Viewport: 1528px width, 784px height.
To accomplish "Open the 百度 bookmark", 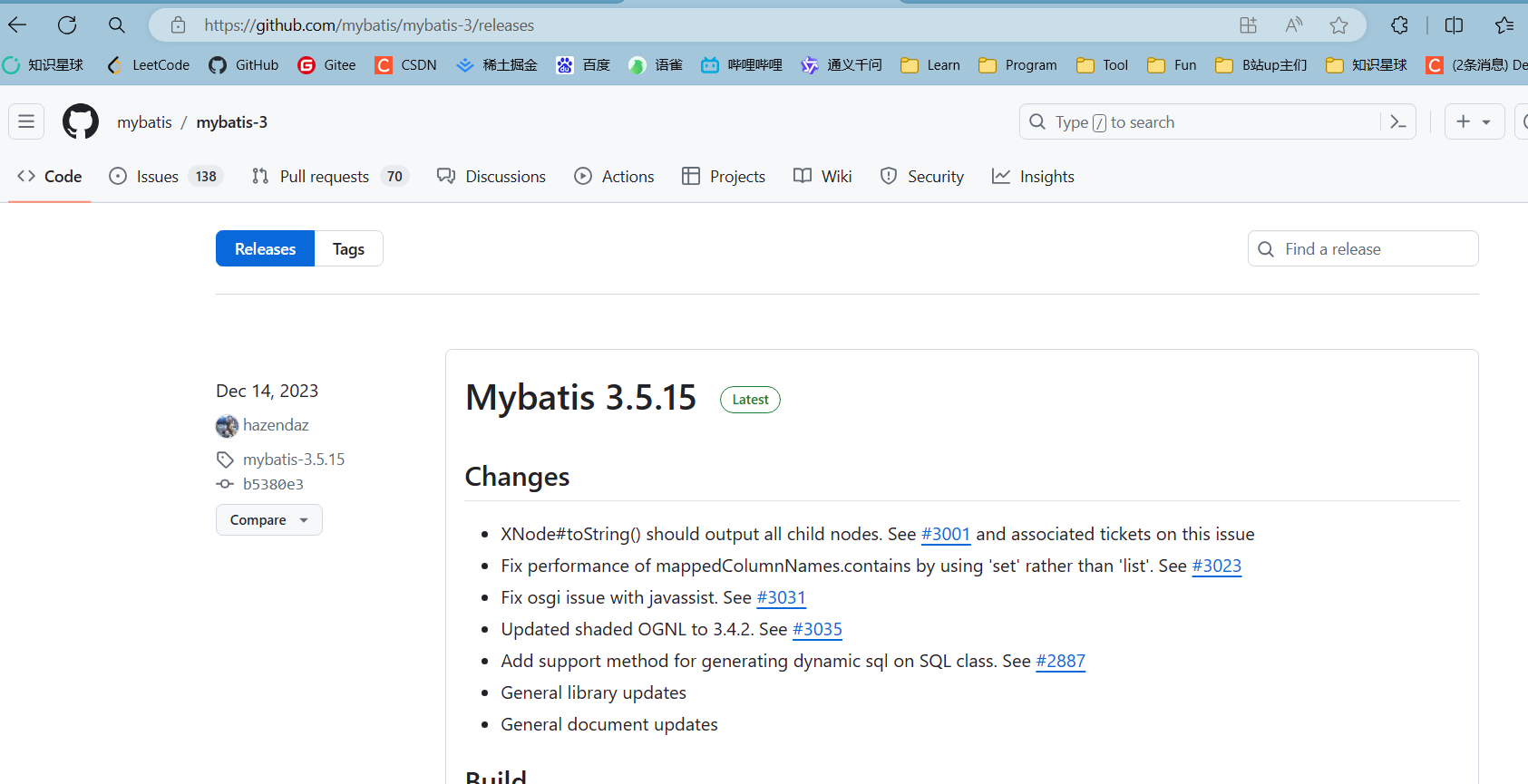I will coord(583,65).
